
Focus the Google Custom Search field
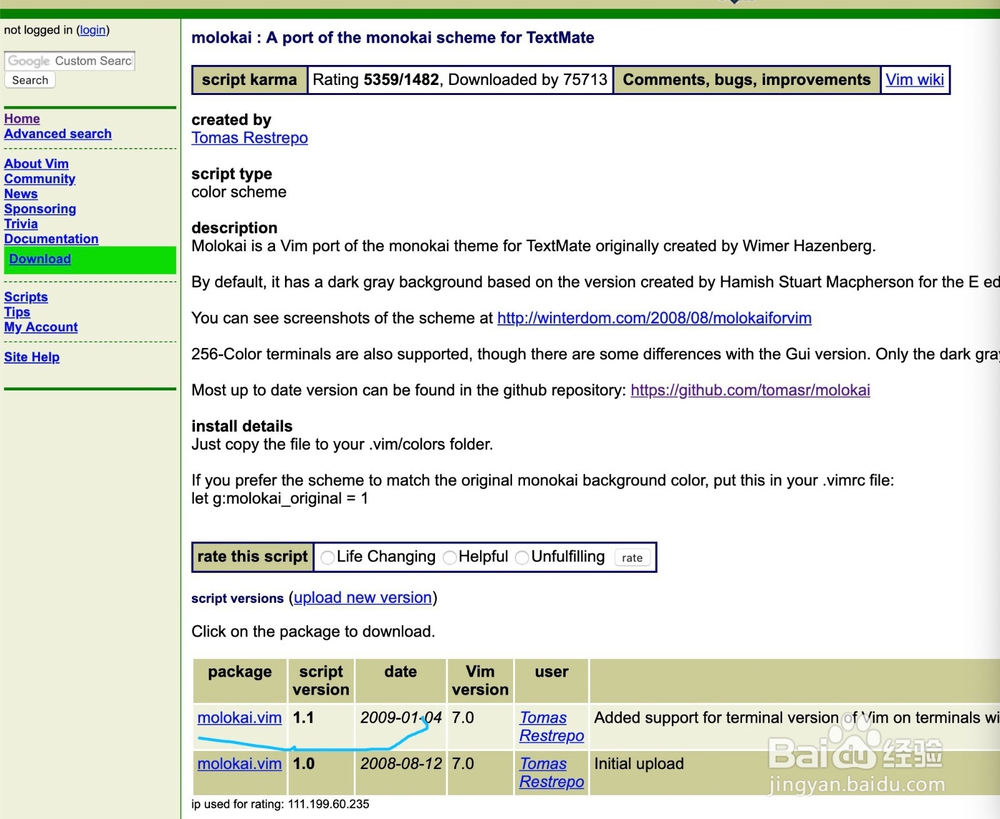coord(70,61)
